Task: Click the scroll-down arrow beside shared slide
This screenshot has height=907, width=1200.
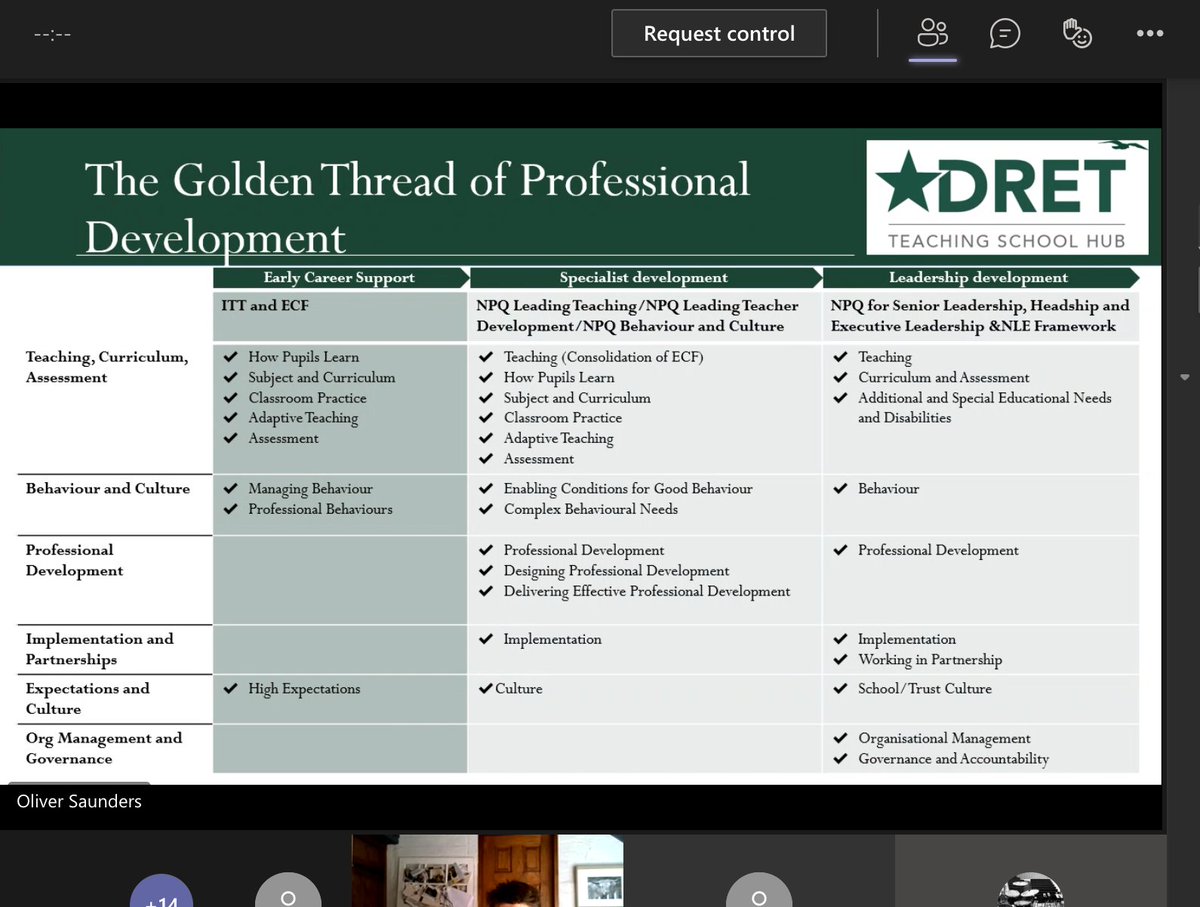Action: (1185, 377)
